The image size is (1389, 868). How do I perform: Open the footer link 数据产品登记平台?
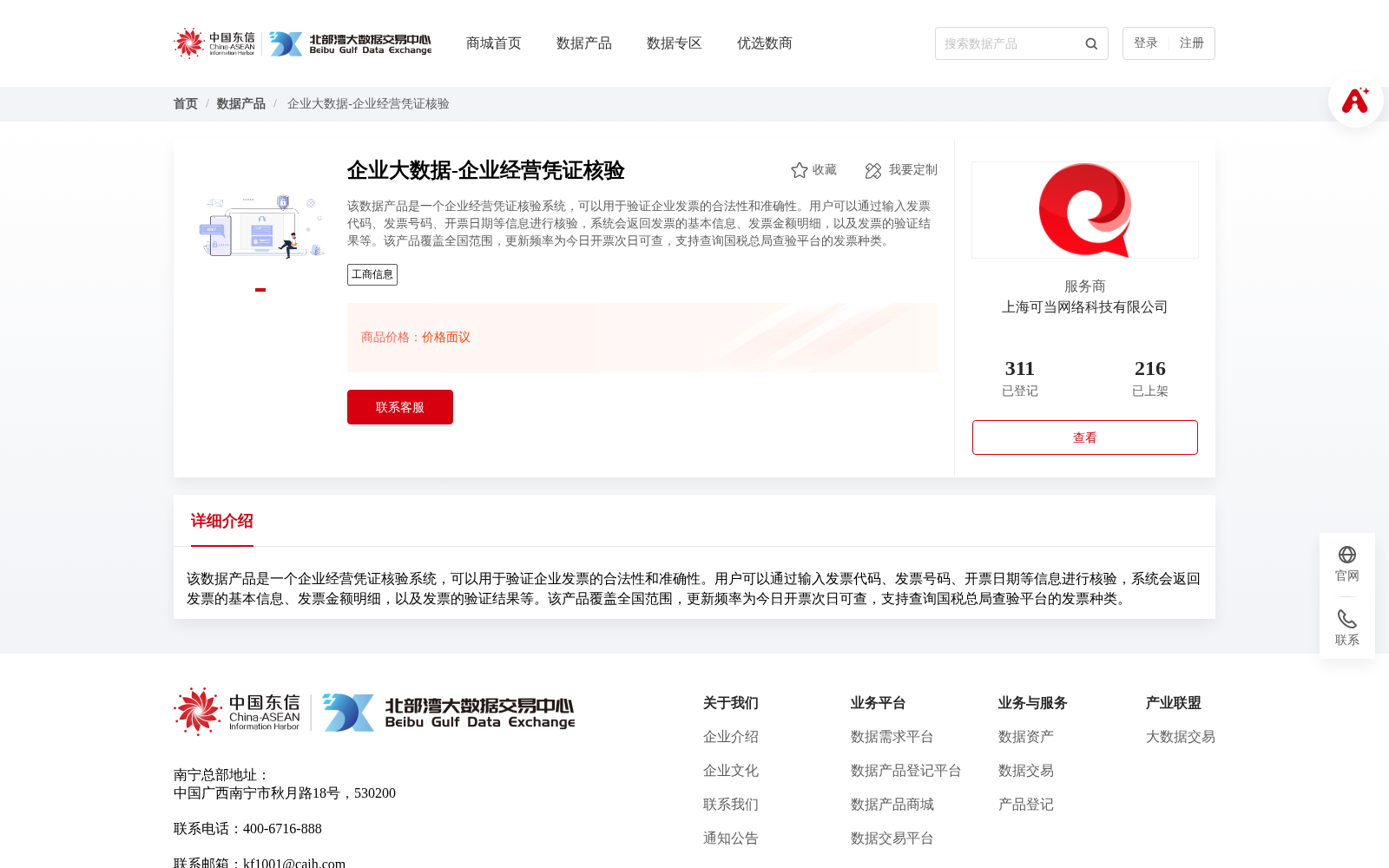(x=906, y=771)
